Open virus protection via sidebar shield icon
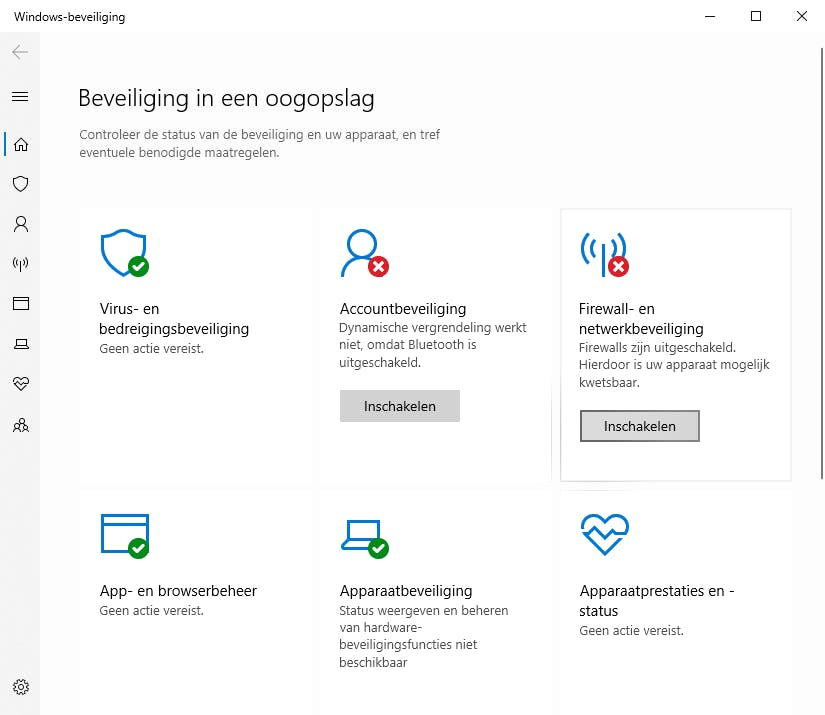The width and height of the screenshot is (825, 715). (21, 184)
